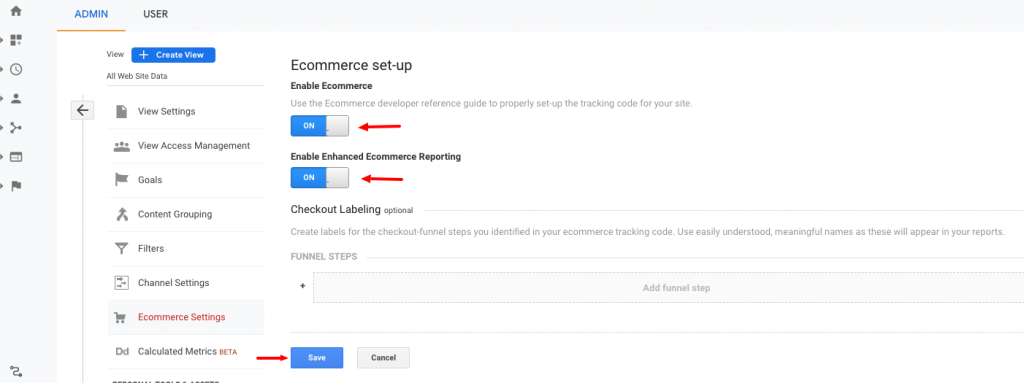This screenshot has width=1024, height=383.
Task: Open the Audience person icon
Action: click(x=16, y=99)
